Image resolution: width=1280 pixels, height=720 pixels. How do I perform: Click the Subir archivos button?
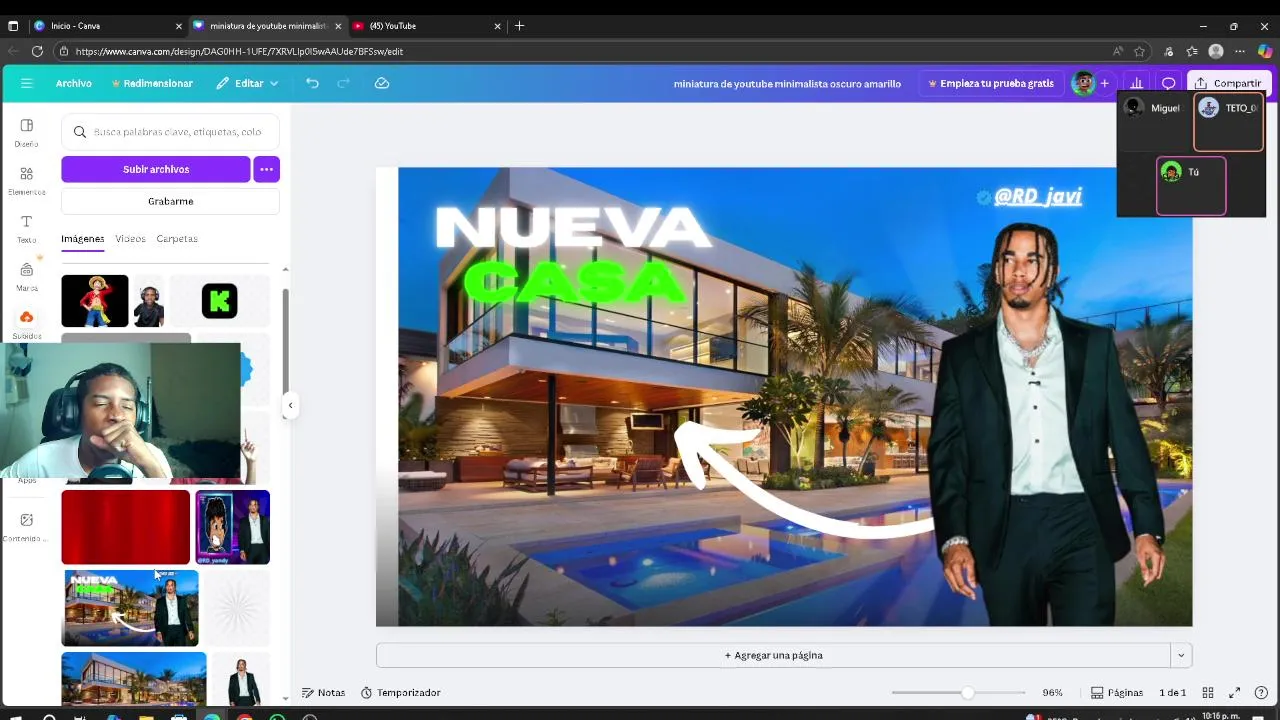pos(156,169)
